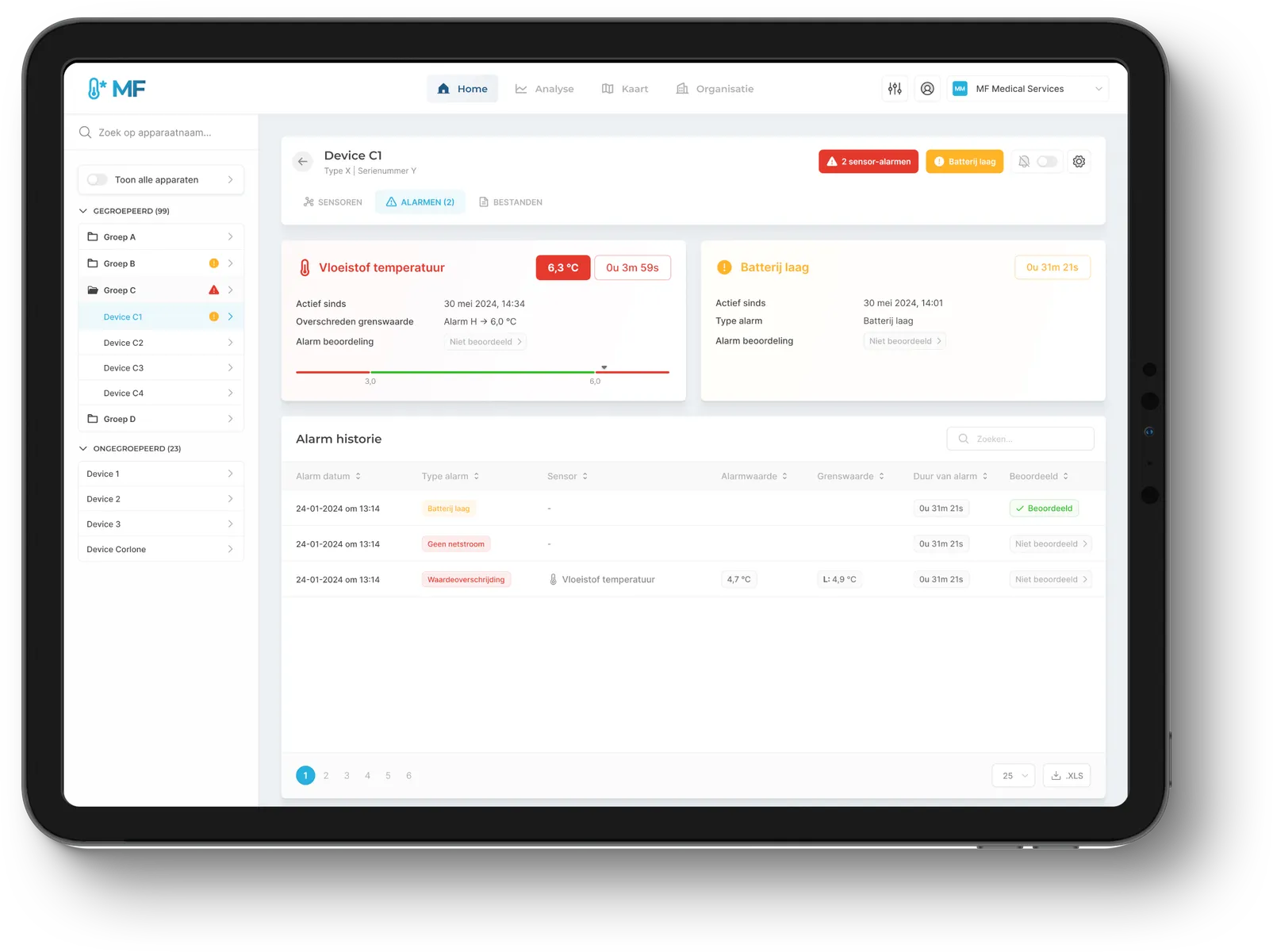This screenshot has height=952, width=1273.
Task: Click the back arrow beside Device C1
Action: [303, 162]
